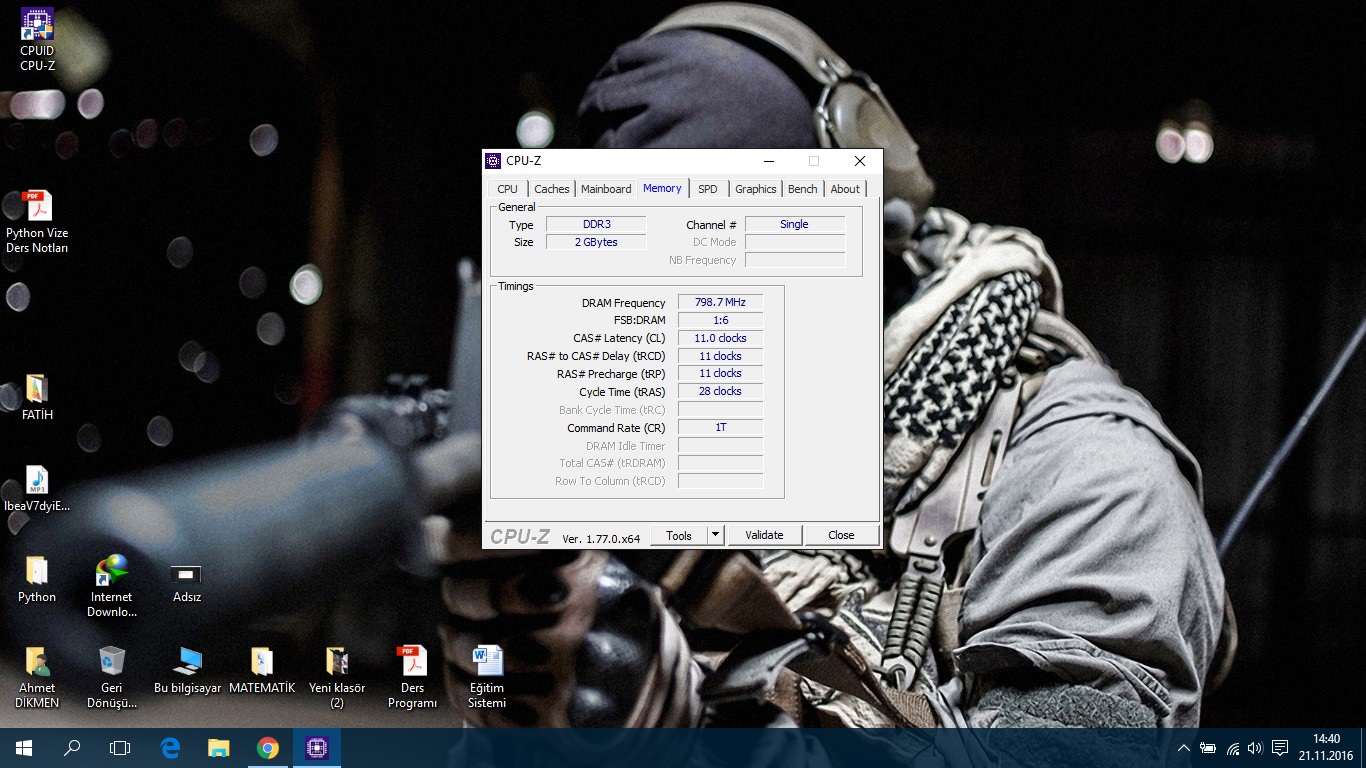Open the FATİH folder on the desktop
The width and height of the screenshot is (1366, 768).
click(37, 397)
